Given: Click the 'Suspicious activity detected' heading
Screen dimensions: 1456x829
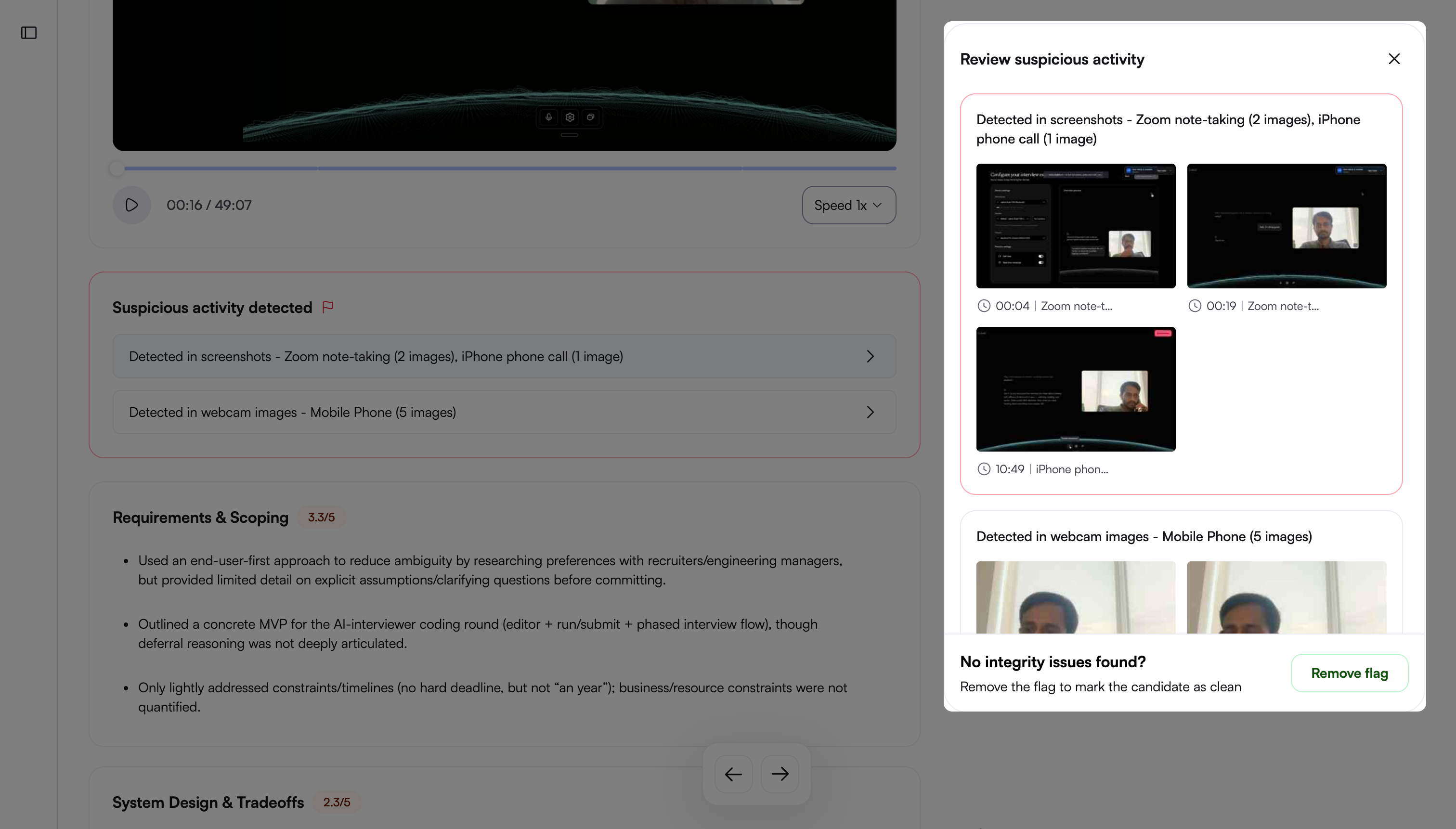Looking at the screenshot, I should coord(212,308).
